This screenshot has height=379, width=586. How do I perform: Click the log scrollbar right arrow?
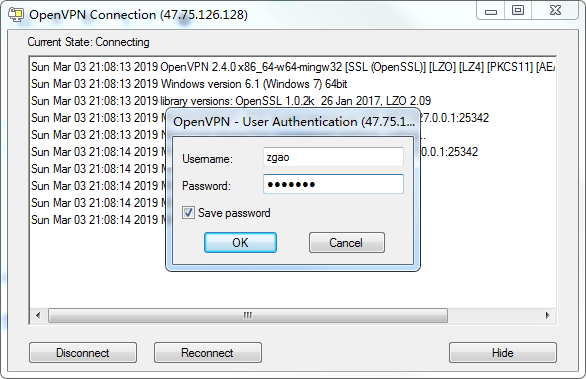coord(548,315)
